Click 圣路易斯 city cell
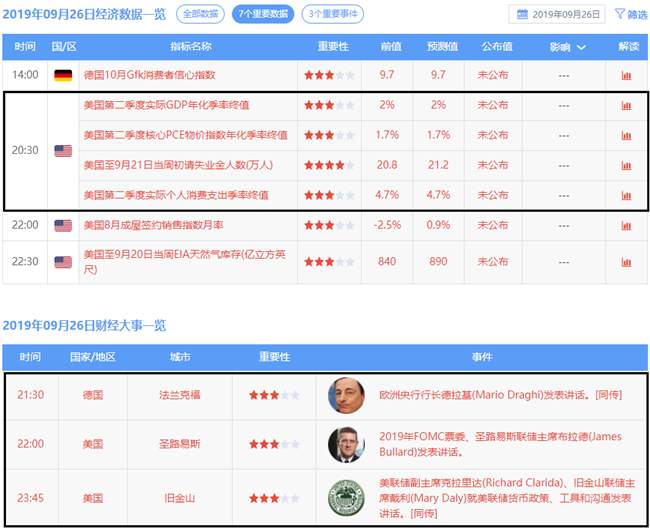 180,444
